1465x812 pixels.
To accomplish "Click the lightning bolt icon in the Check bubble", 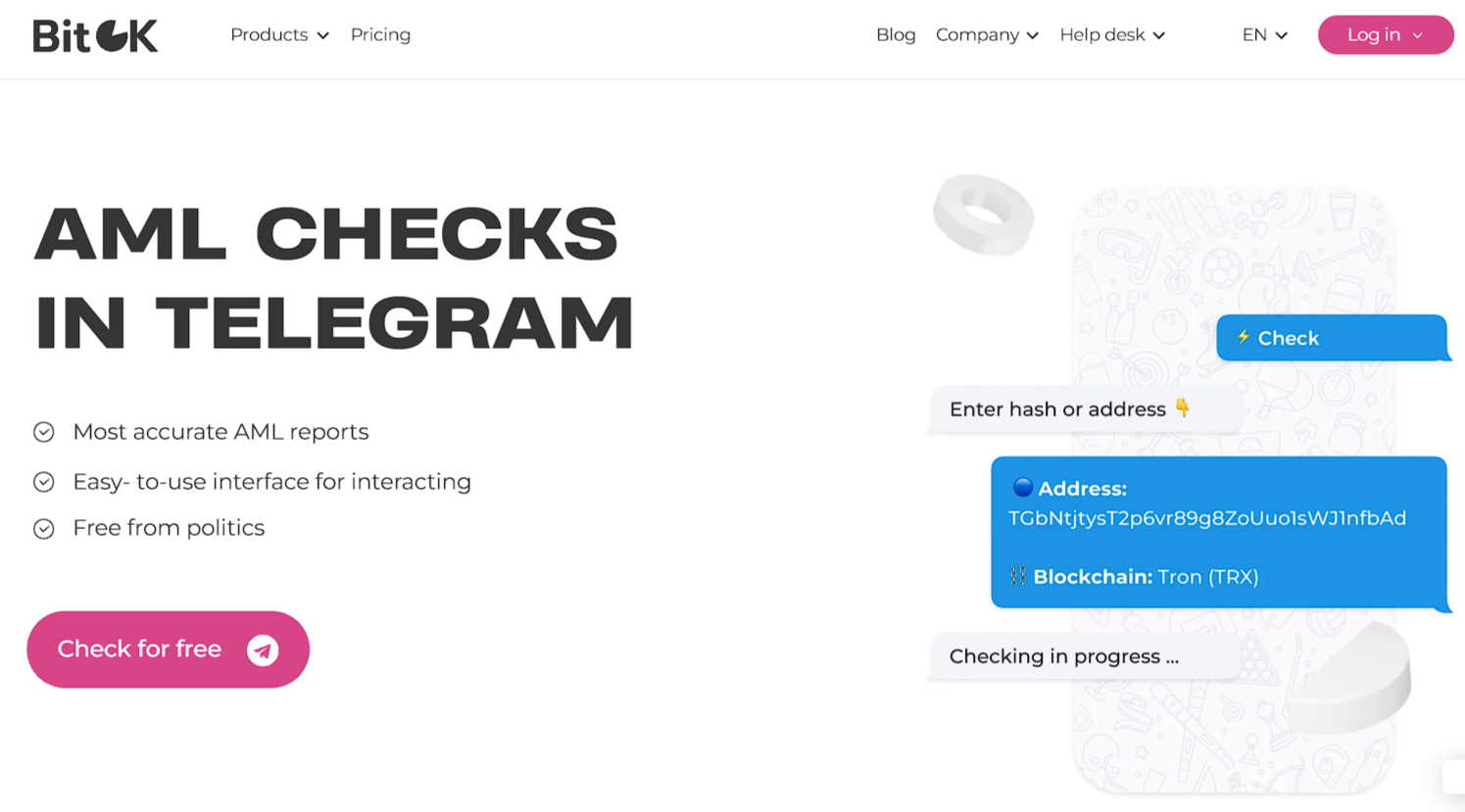I will click(1243, 338).
